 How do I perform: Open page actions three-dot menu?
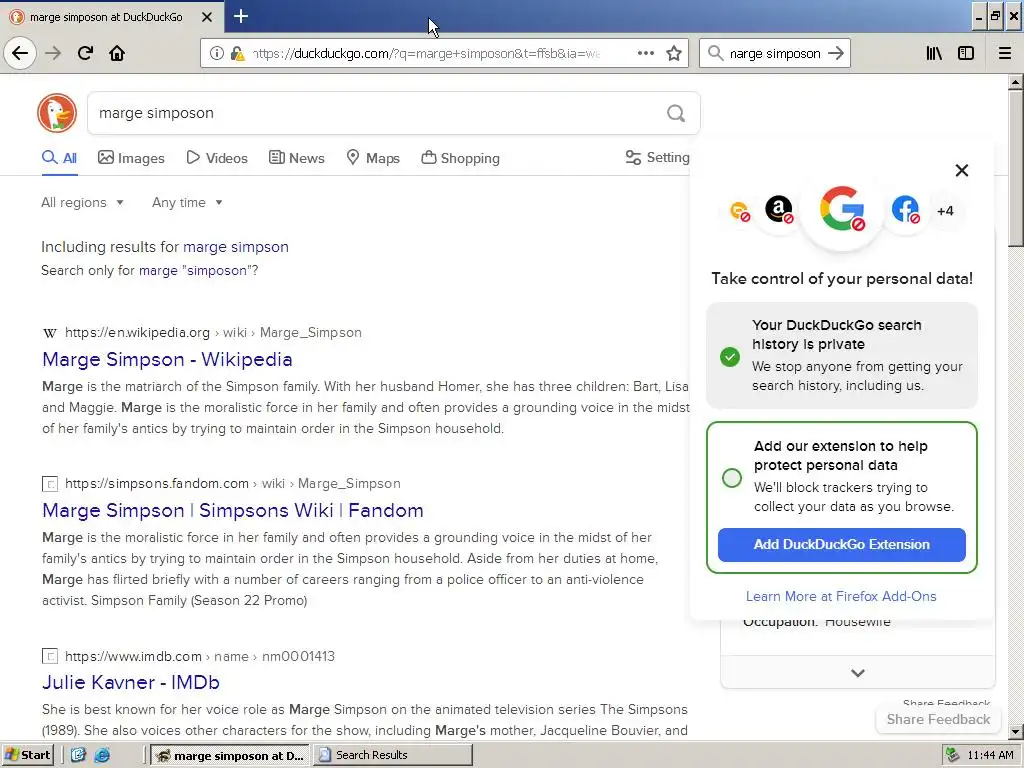(646, 53)
